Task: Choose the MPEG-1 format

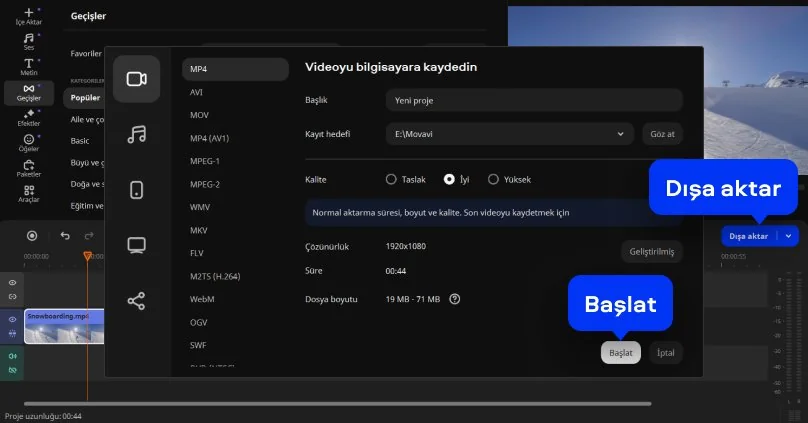Action: tap(205, 161)
